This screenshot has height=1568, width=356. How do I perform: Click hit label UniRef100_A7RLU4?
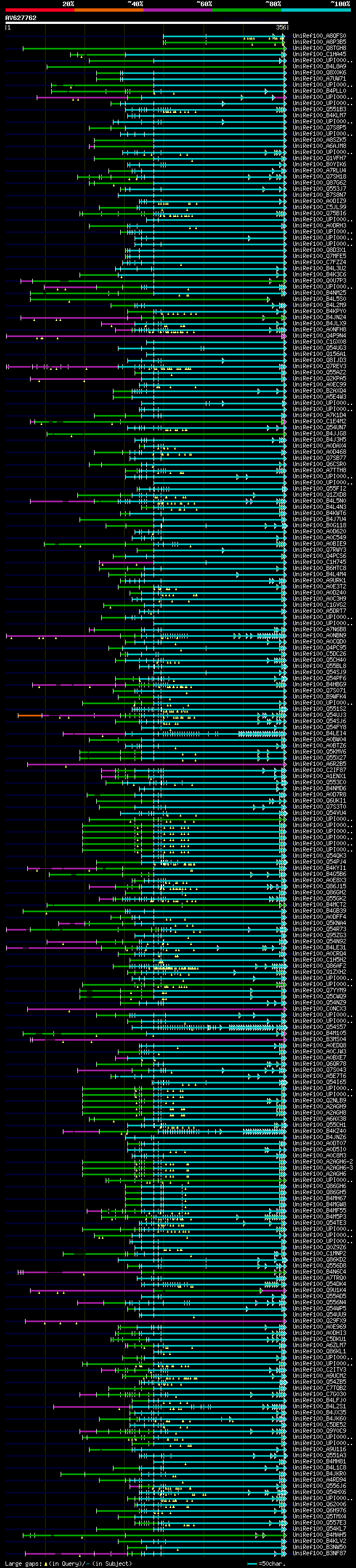coord(319,170)
